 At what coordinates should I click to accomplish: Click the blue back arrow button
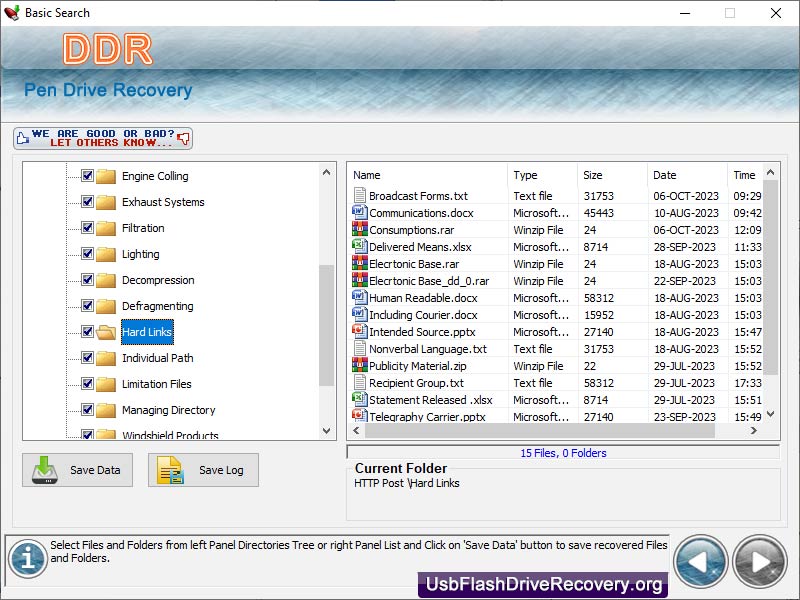(701, 562)
